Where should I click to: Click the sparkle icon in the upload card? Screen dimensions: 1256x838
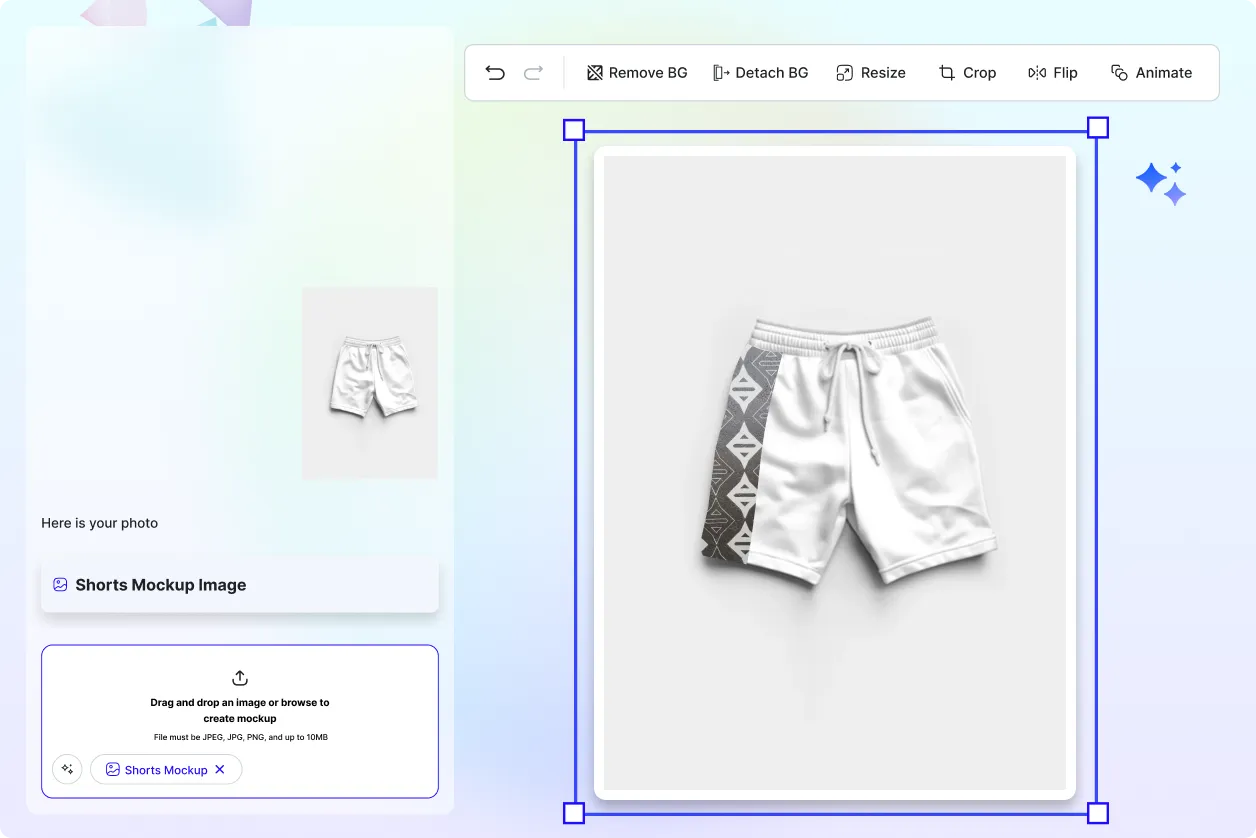coord(67,769)
